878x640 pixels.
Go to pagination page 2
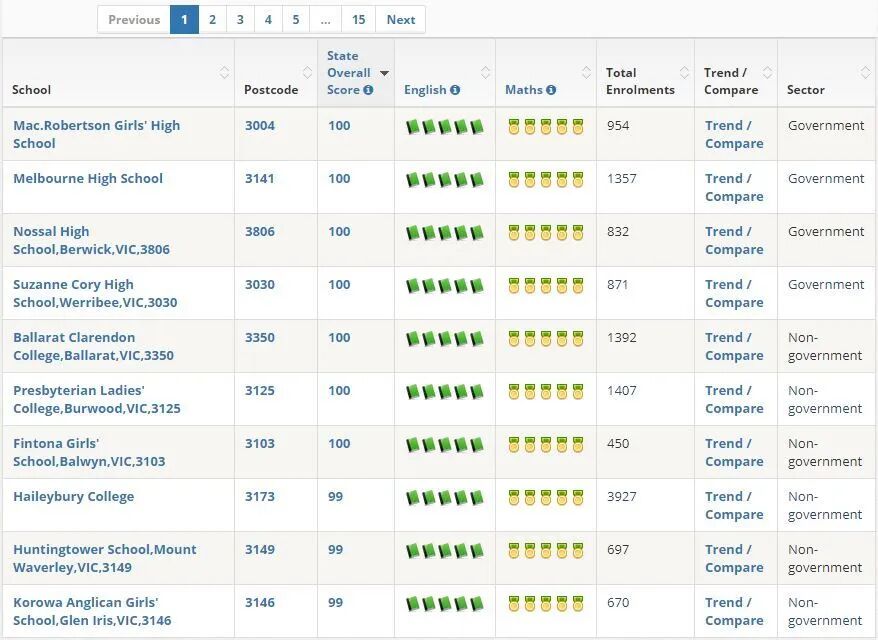click(x=212, y=20)
